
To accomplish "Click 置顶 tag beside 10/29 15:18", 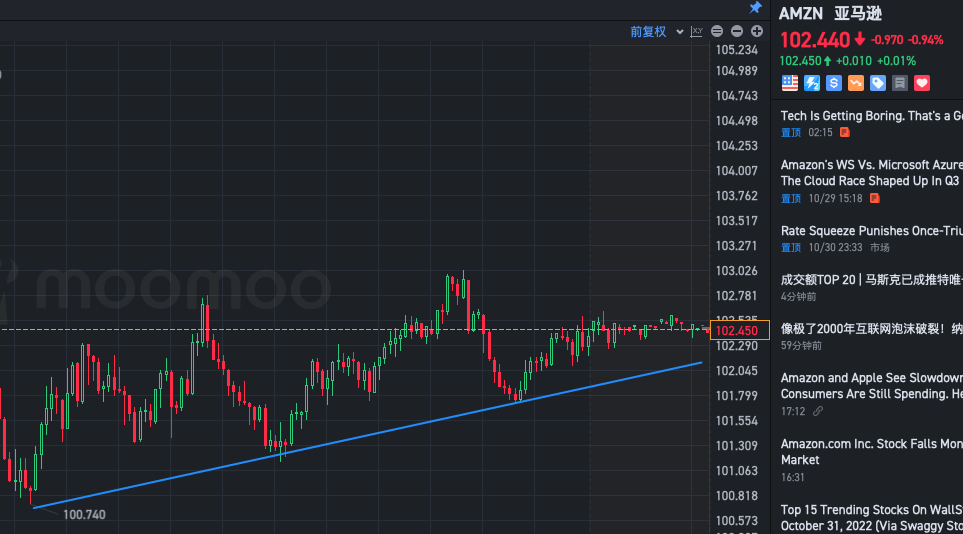I will (790, 198).
